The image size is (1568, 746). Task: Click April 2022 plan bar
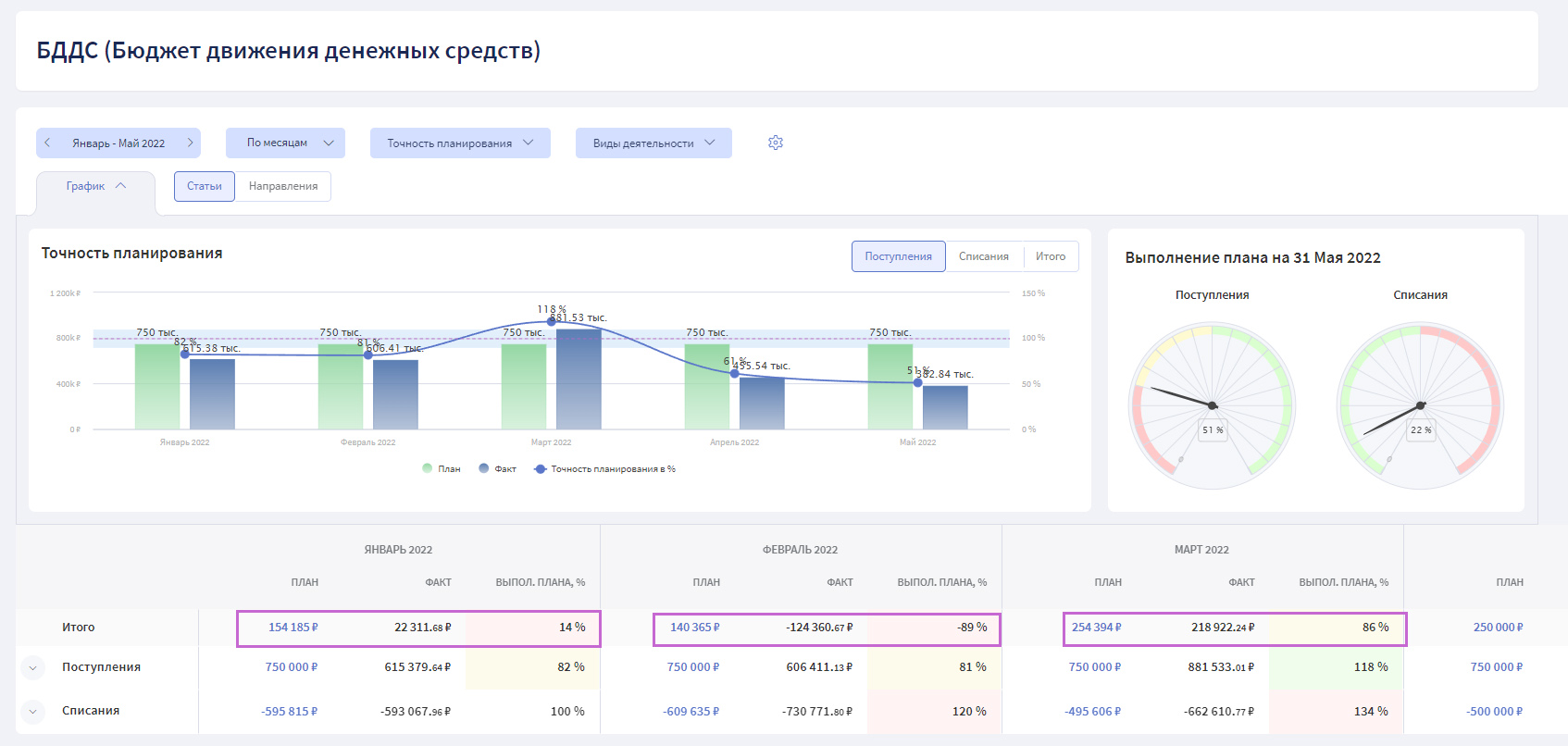pyautogui.click(x=707, y=387)
